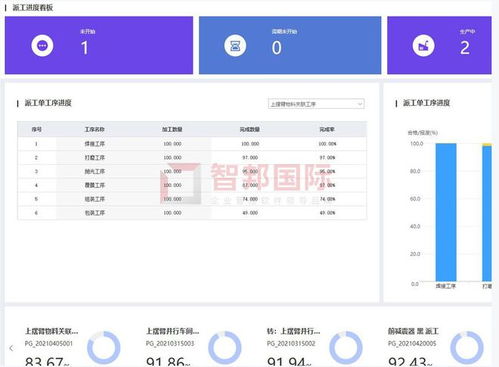This screenshot has width=499, height=367.
Task: Select the 加工数量 column header
Action: (172, 129)
